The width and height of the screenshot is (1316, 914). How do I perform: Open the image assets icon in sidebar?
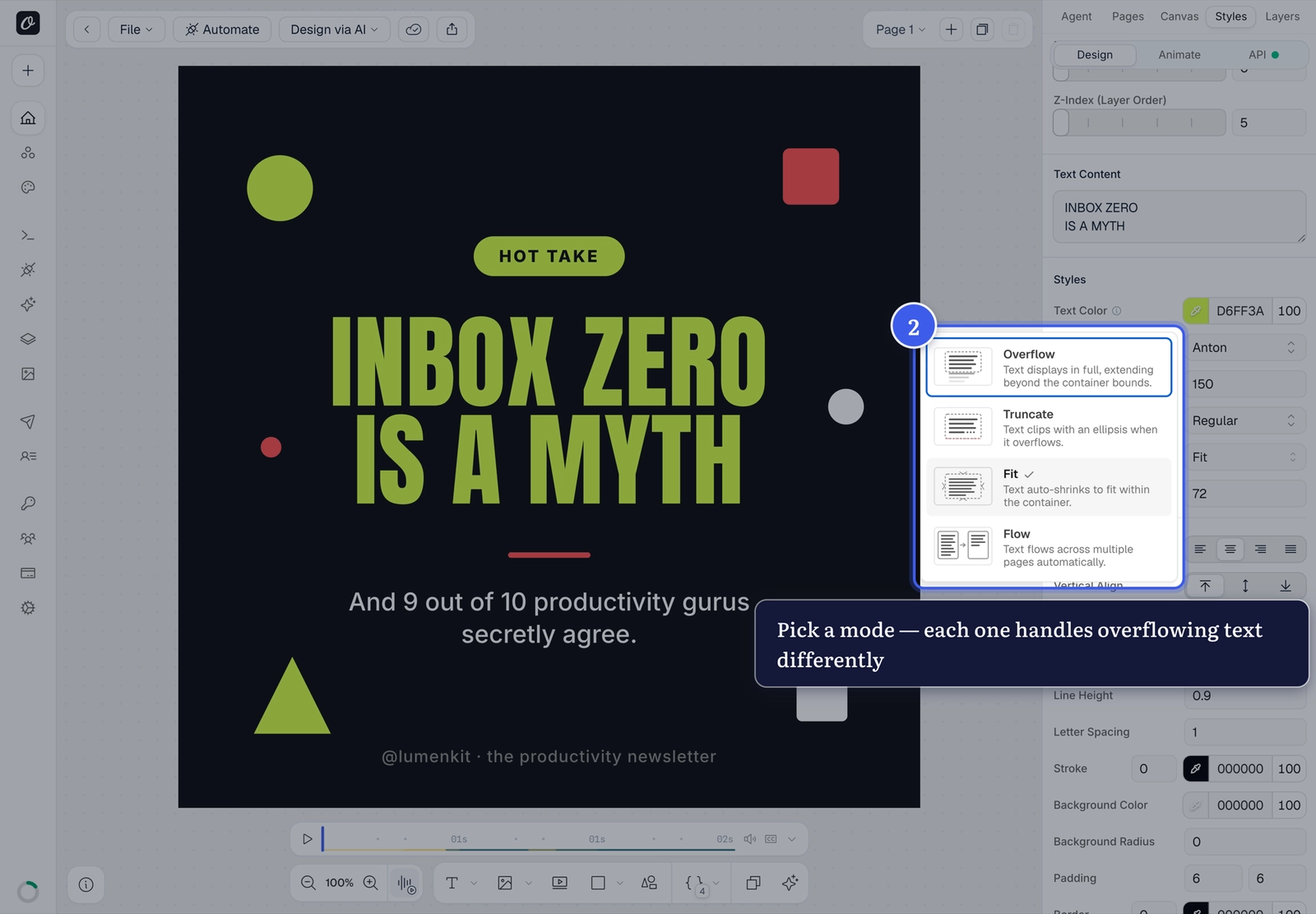click(x=28, y=373)
